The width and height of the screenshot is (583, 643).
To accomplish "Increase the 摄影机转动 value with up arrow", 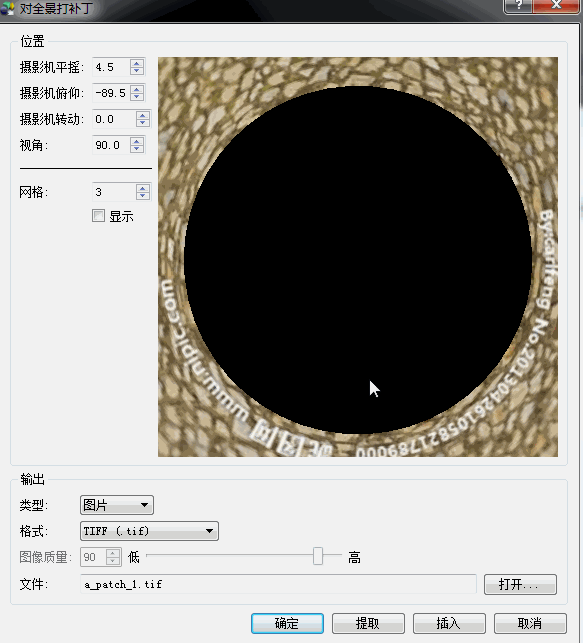I will [x=143, y=115].
